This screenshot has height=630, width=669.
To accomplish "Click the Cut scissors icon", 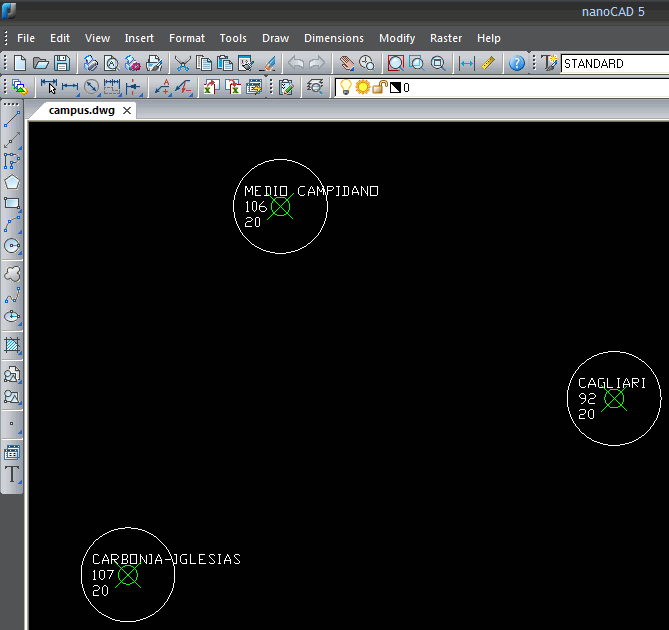I will 182,63.
